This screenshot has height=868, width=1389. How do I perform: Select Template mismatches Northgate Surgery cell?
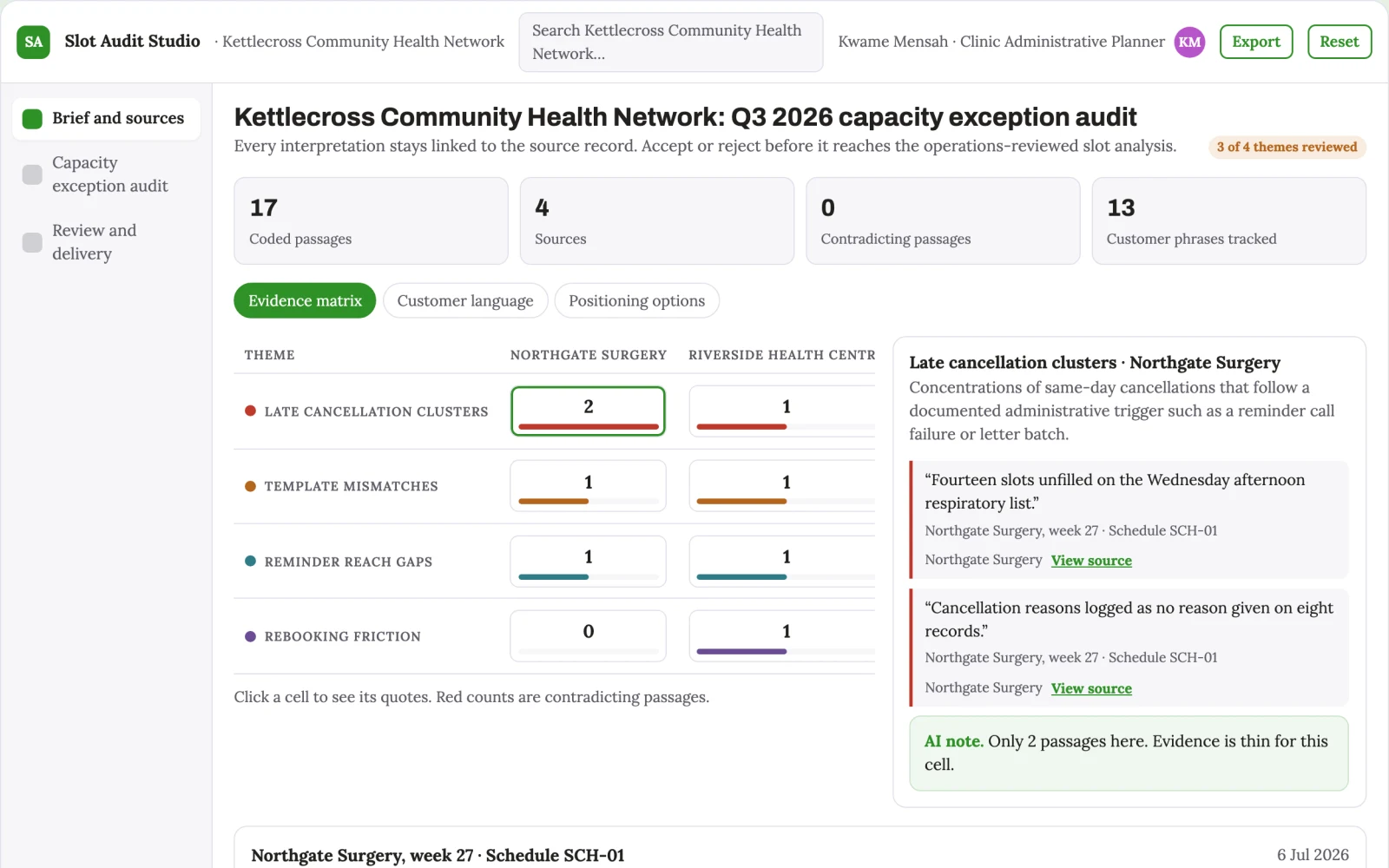point(588,486)
